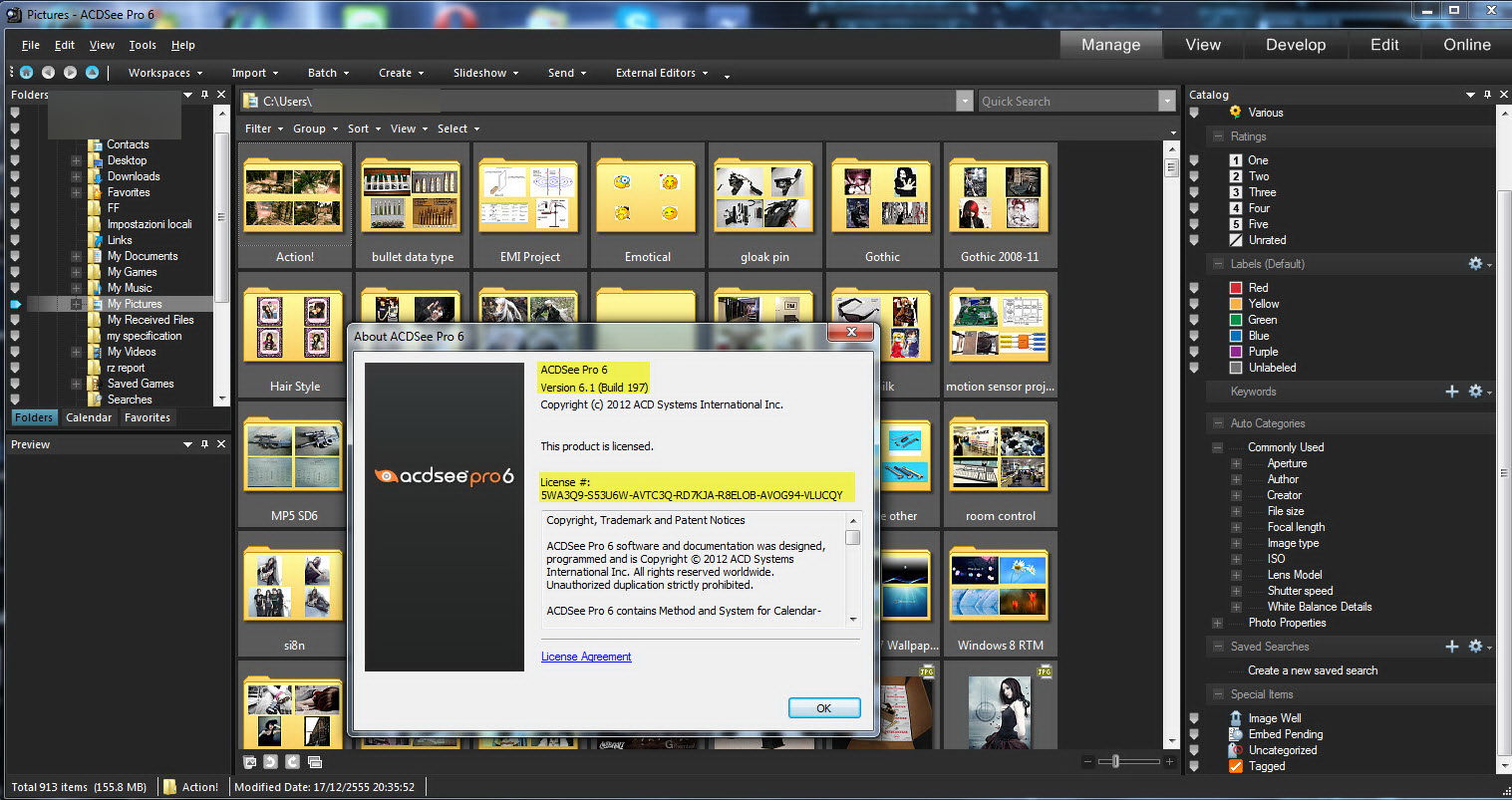Image resolution: width=1512 pixels, height=800 pixels.
Task: Open the Tools menu
Action: pos(143,45)
